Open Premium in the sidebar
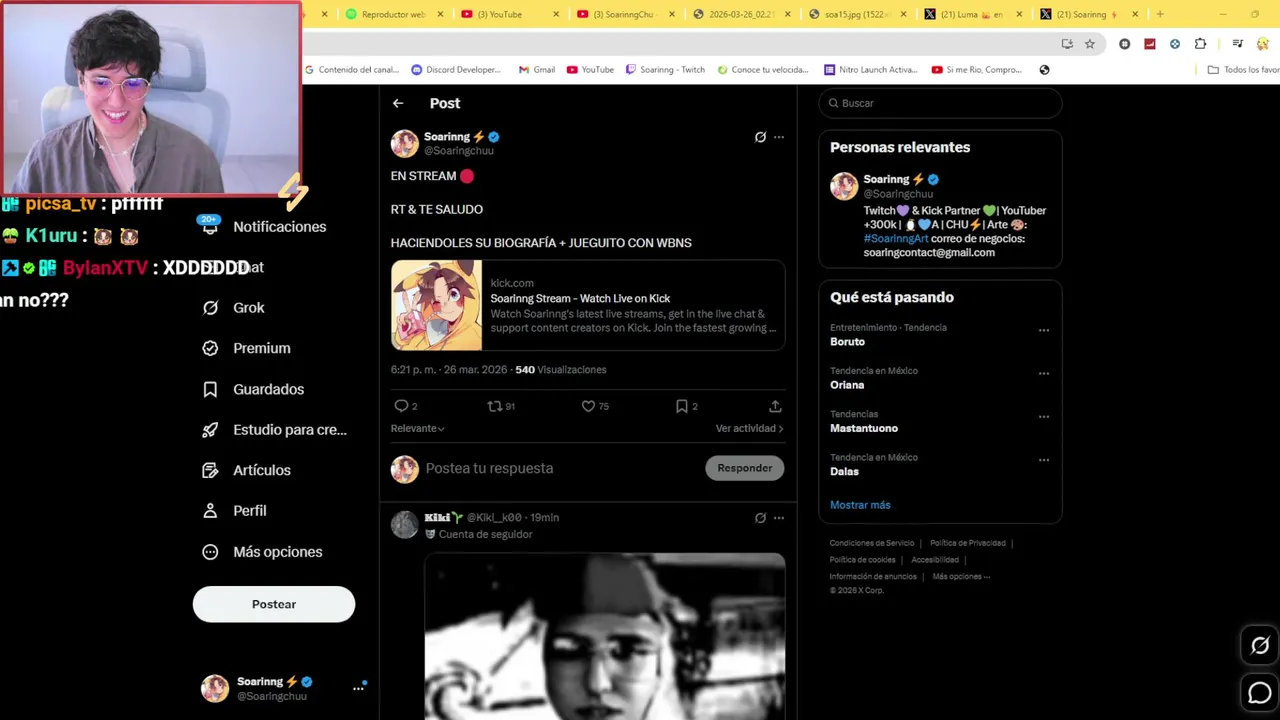The width and height of the screenshot is (1280, 720). click(x=247, y=348)
